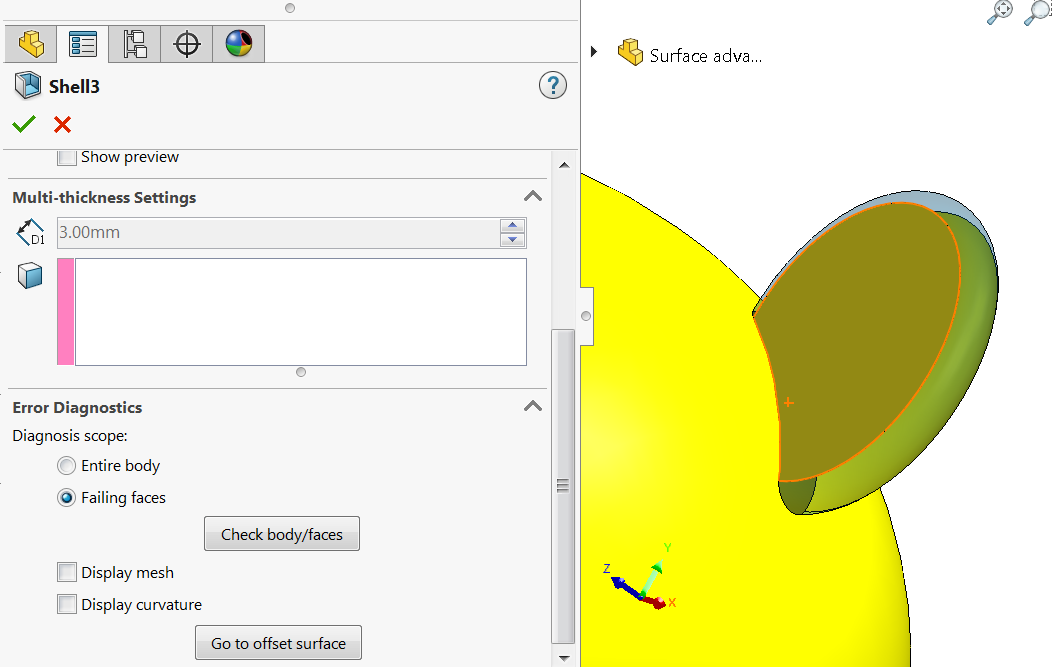The width and height of the screenshot is (1059, 667).
Task: Open the DisplayManager color sphere tab
Action: 238,44
